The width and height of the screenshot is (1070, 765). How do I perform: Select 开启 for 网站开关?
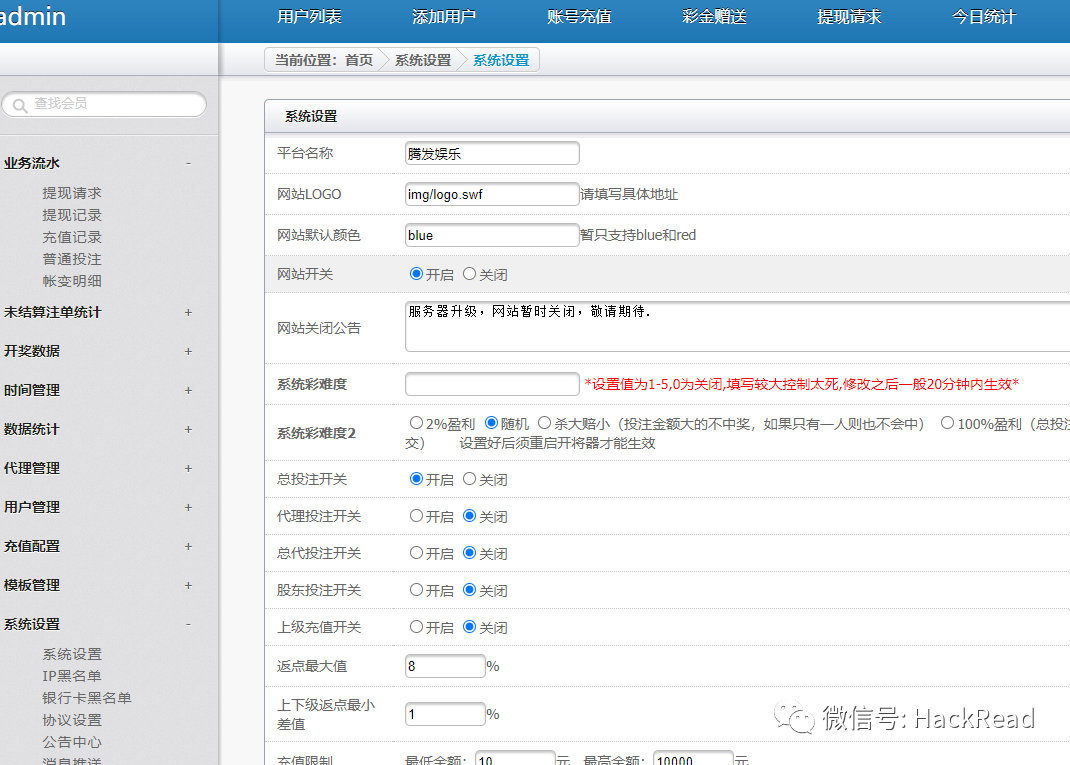pos(416,274)
